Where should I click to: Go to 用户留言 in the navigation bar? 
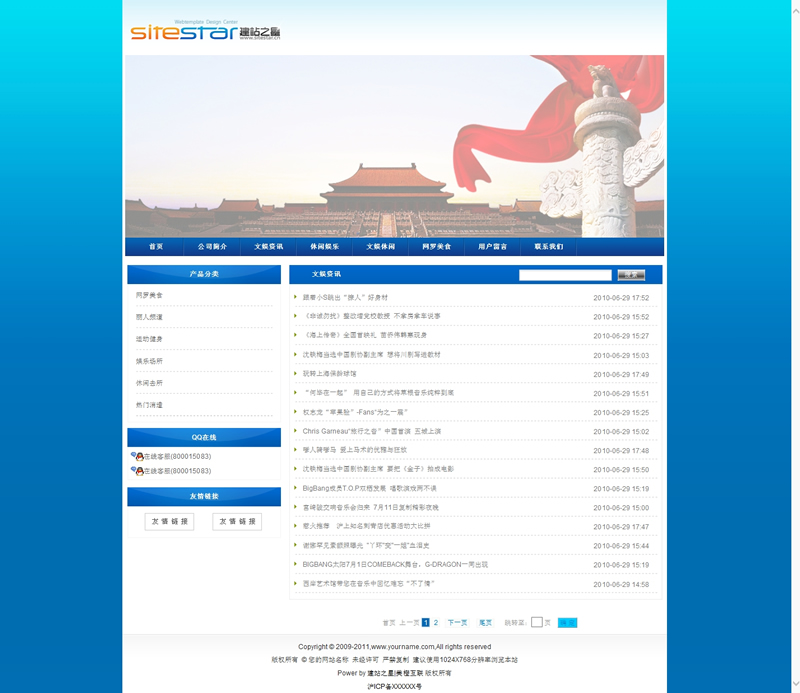point(492,246)
